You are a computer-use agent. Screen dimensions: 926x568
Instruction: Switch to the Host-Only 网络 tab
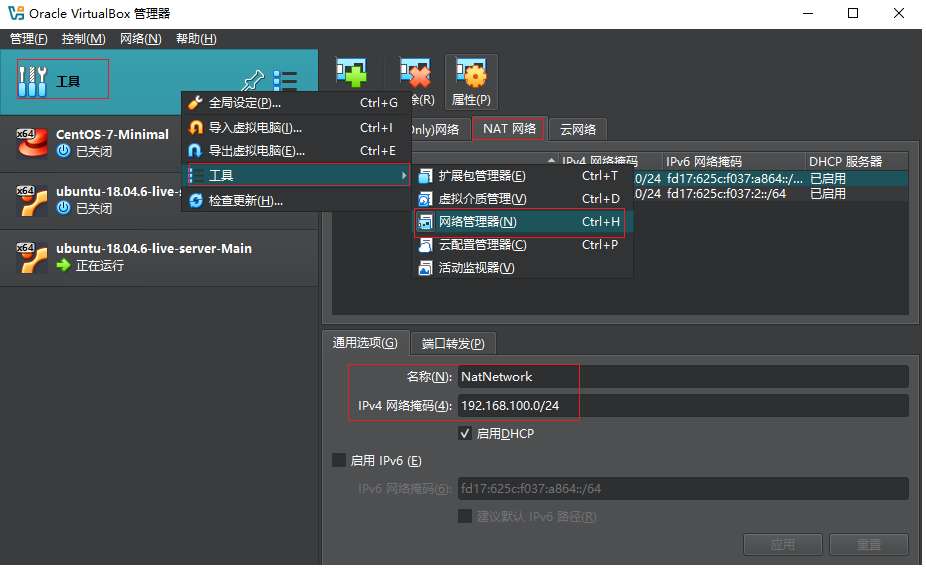(439, 129)
